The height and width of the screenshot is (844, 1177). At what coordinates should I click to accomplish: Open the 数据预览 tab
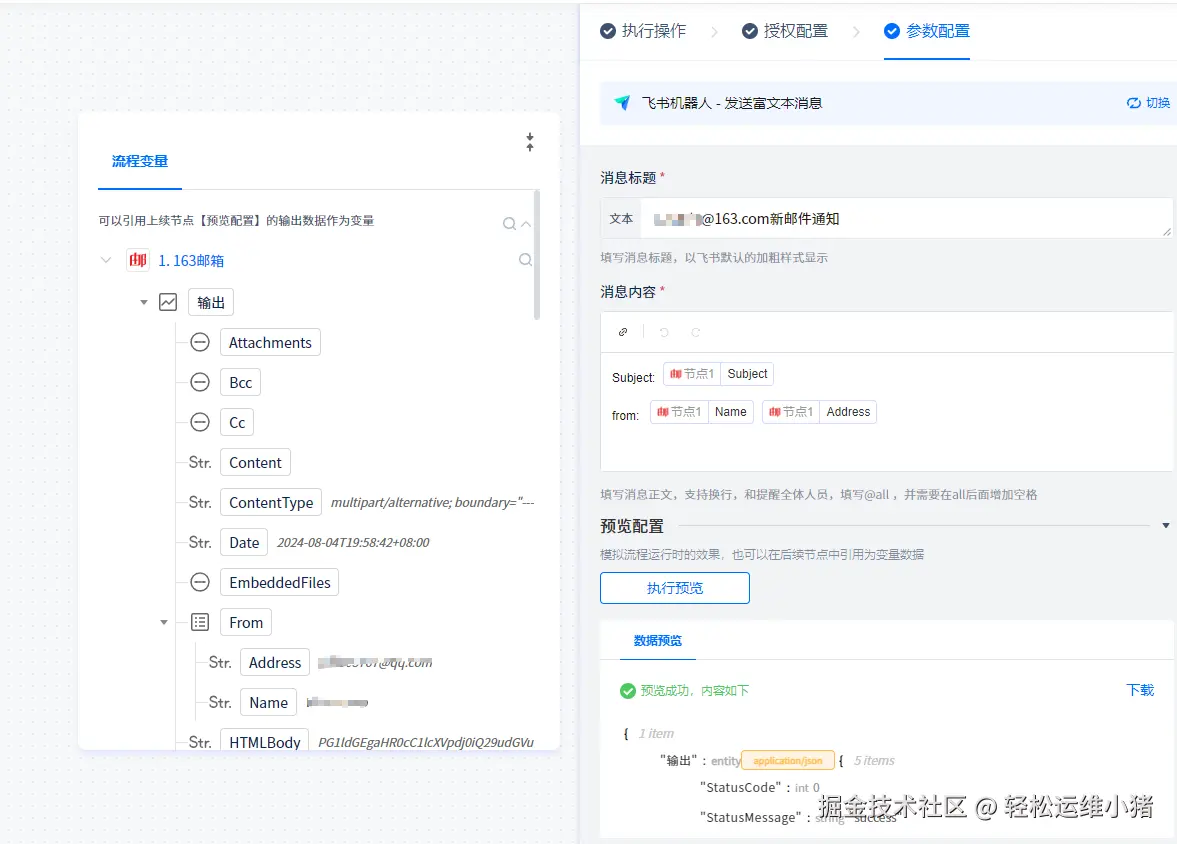(658, 641)
